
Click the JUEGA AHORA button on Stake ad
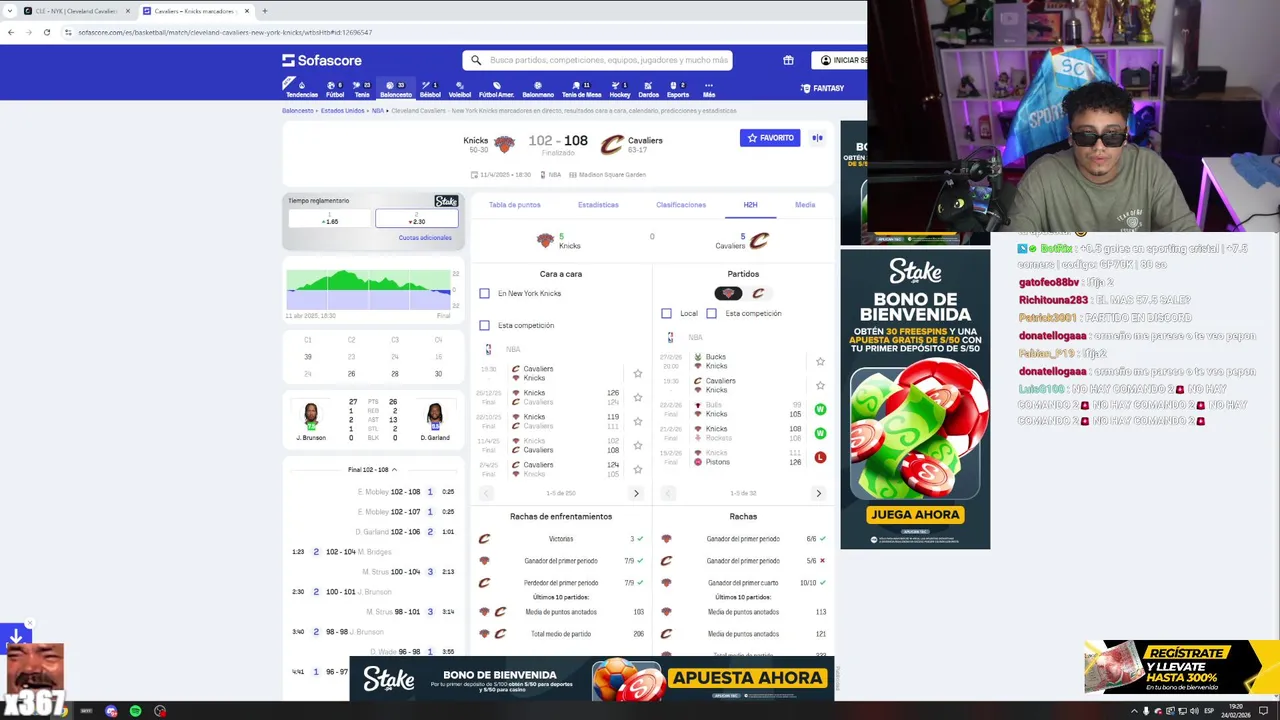pyautogui.click(x=915, y=514)
